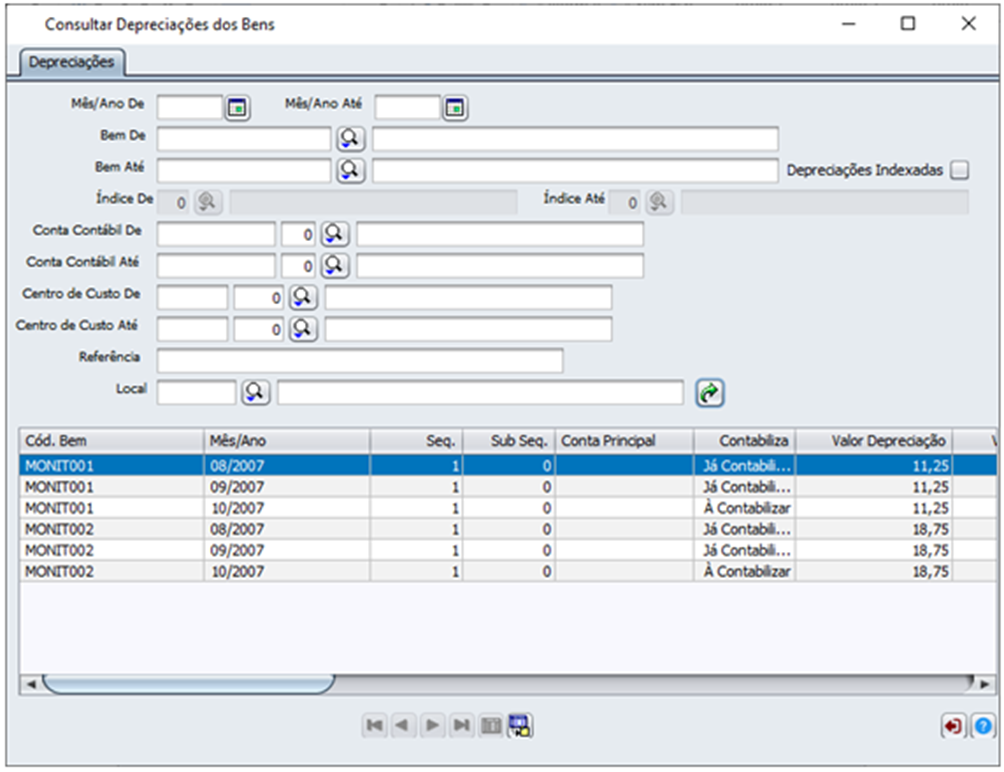
Task: Select row MONIT002 09/2007
Action: click(508, 550)
